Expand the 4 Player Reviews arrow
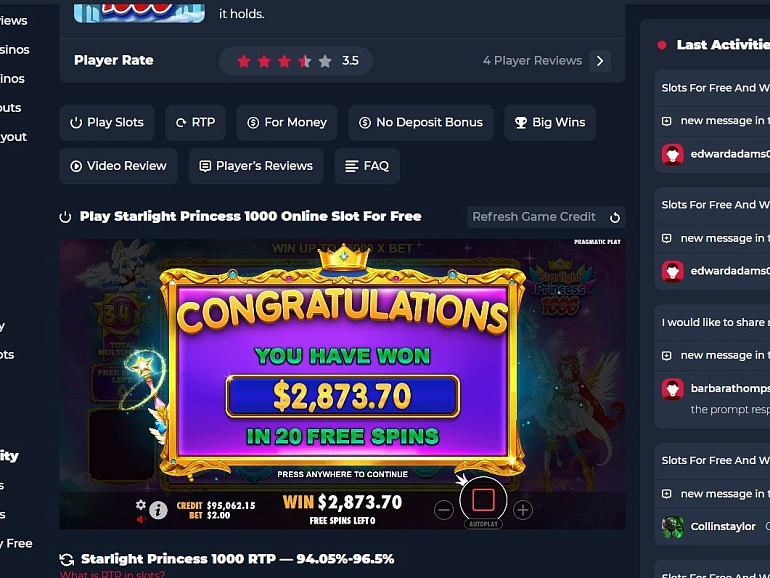The height and width of the screenshot is (578, 770). tap(600, 61)
